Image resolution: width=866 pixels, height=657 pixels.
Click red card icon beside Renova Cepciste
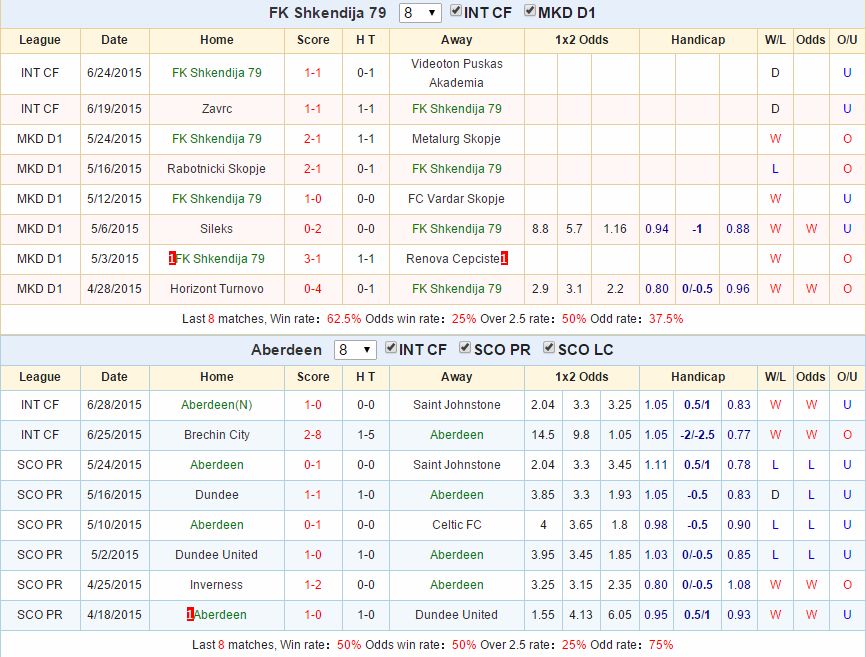[x=504, y=258]
